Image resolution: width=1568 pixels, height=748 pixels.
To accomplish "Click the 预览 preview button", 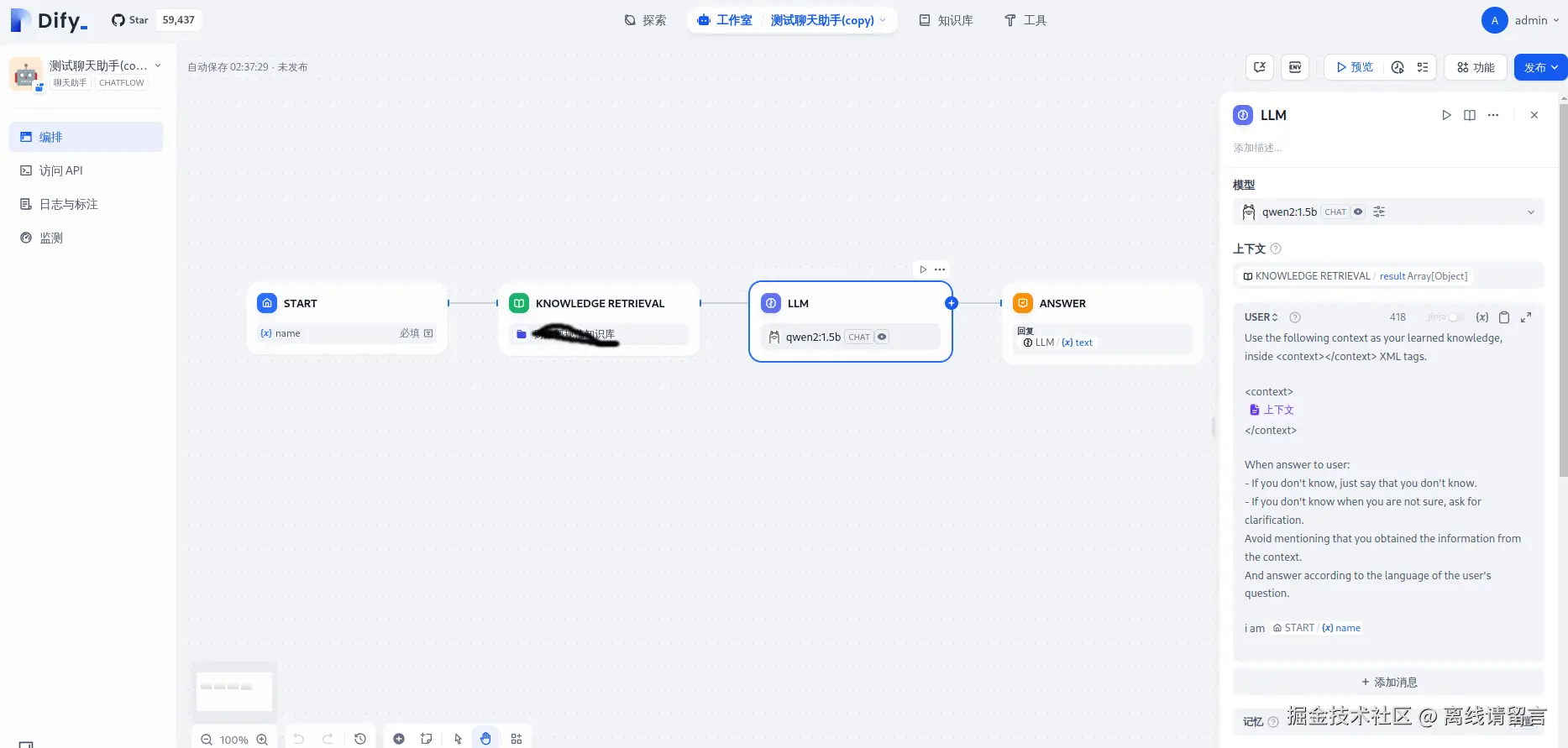I will click(1354, 67).
